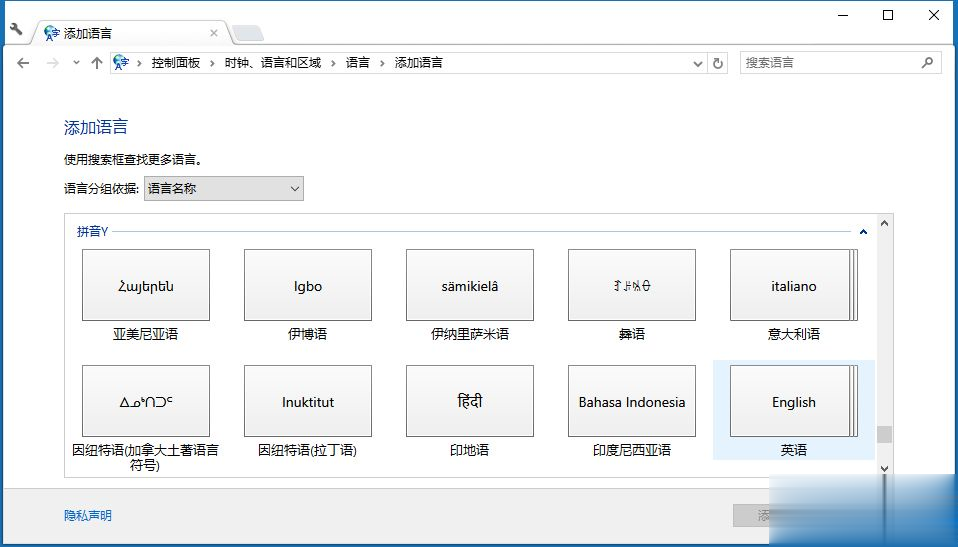Screen dimensions: 958x547
Task: Select the Inuktitut syllabics tile
Action: pyautogui.click(x=146, y=401)
